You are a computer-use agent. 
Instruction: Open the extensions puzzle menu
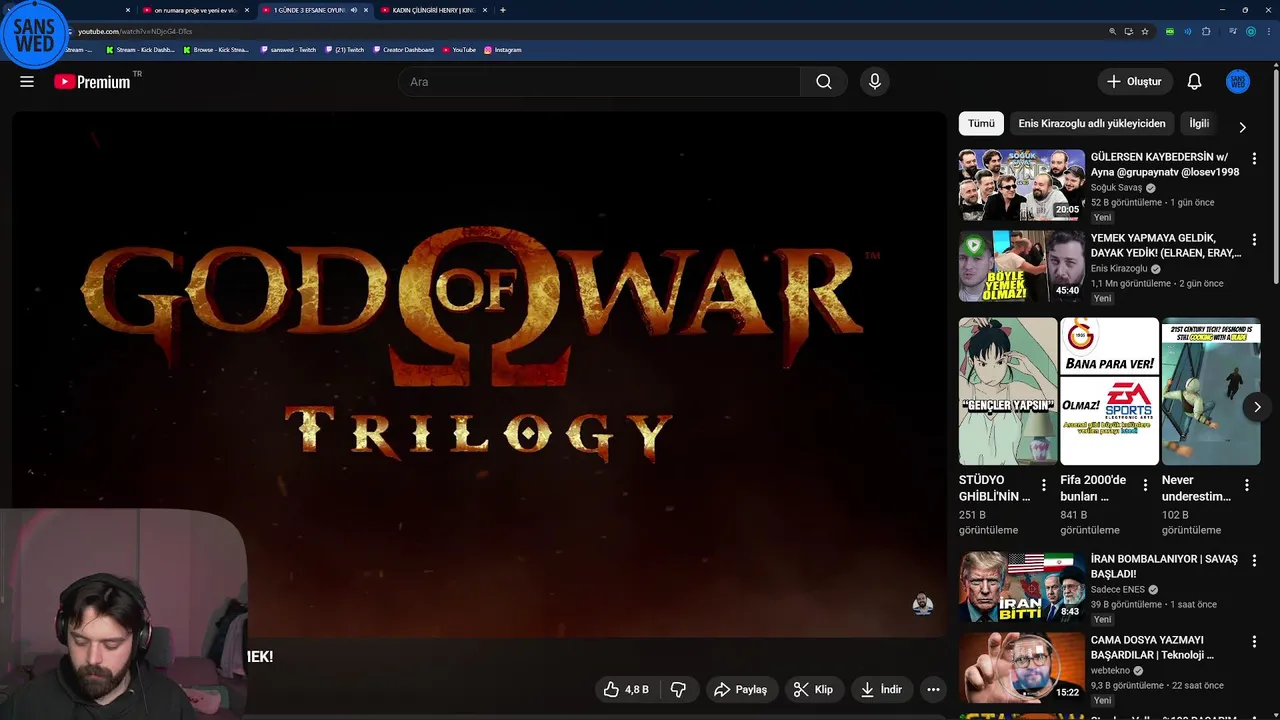pyautogui.click(x=1206, y=31)
